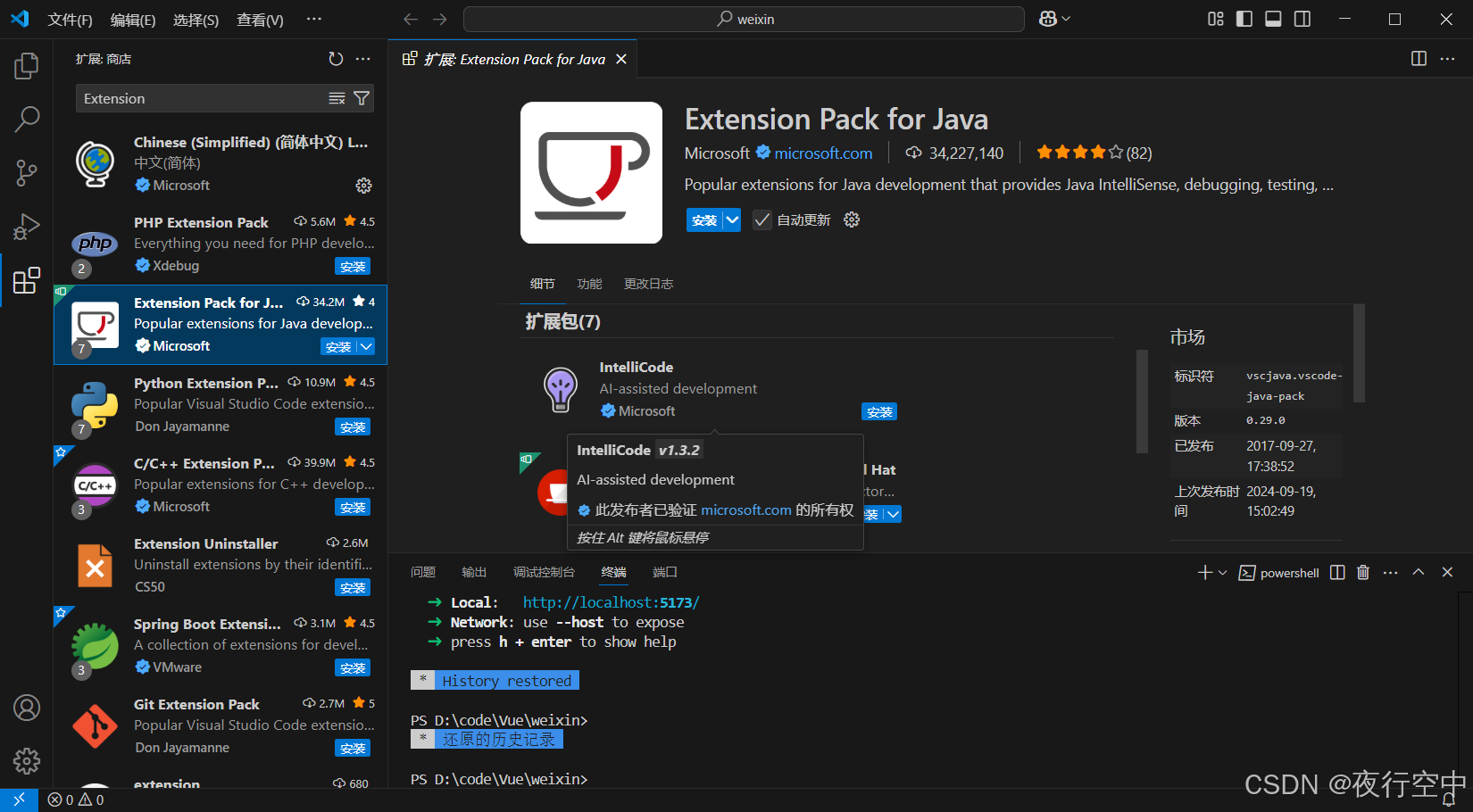The image size is (1473, 812).
Task: Click the weixin command center search box
Action: click(744, 19)
